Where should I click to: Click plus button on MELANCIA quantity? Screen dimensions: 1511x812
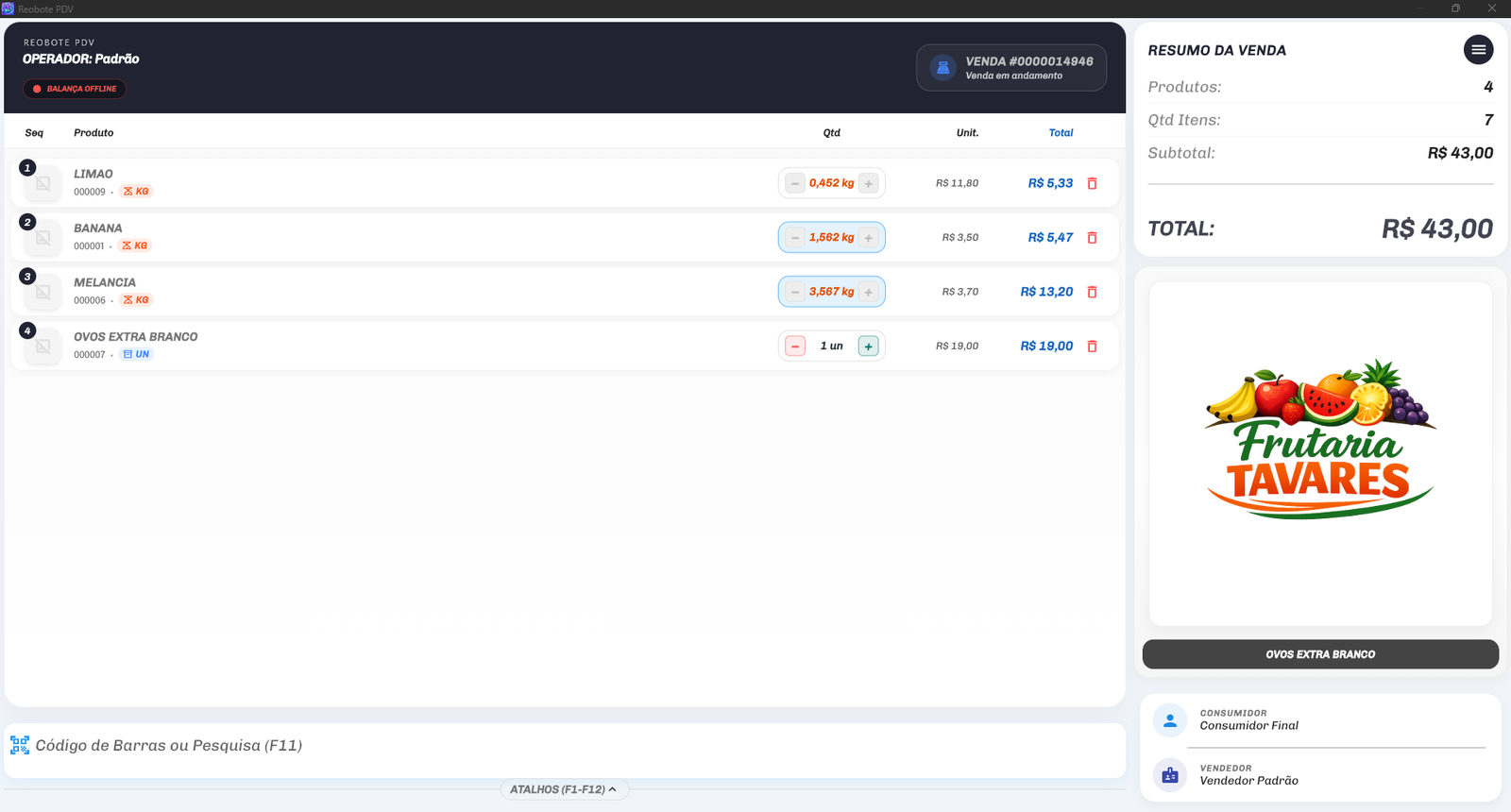868,292
